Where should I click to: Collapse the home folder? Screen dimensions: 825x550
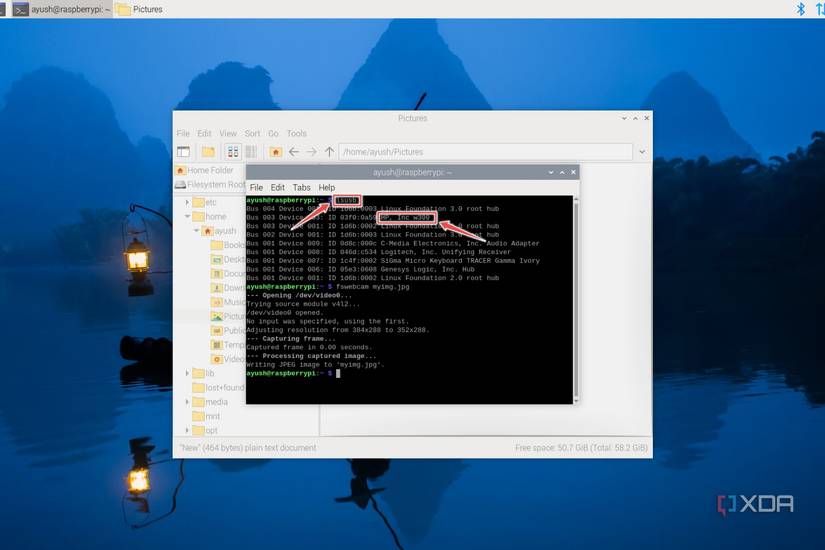click(x=187, y=216)
